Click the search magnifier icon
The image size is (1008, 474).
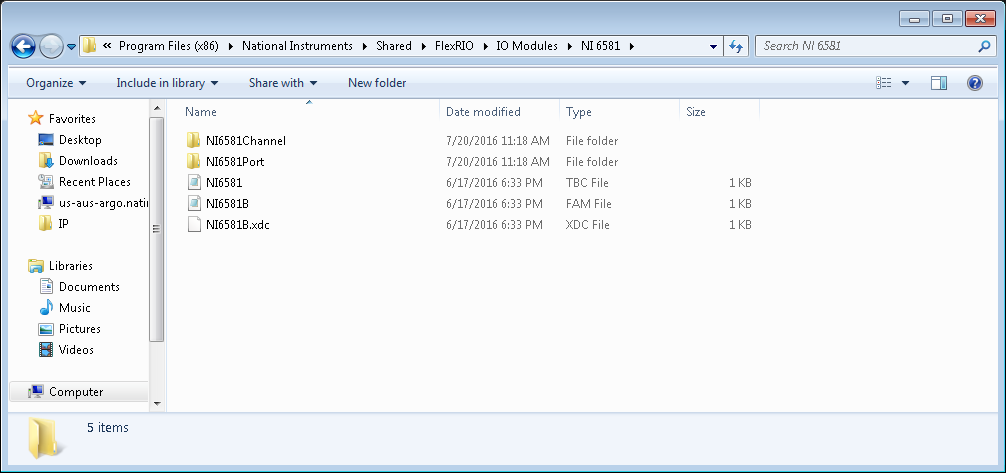[x=984, y=46]
